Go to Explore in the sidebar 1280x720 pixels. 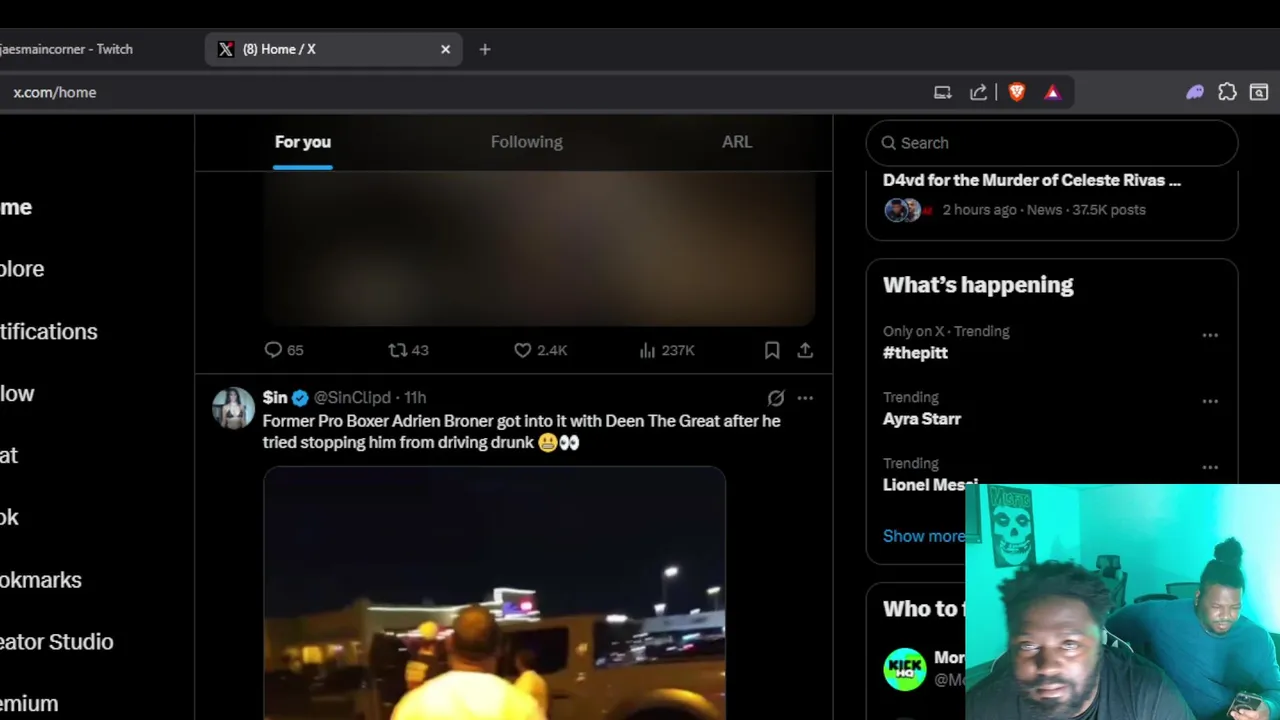(22, 269)
